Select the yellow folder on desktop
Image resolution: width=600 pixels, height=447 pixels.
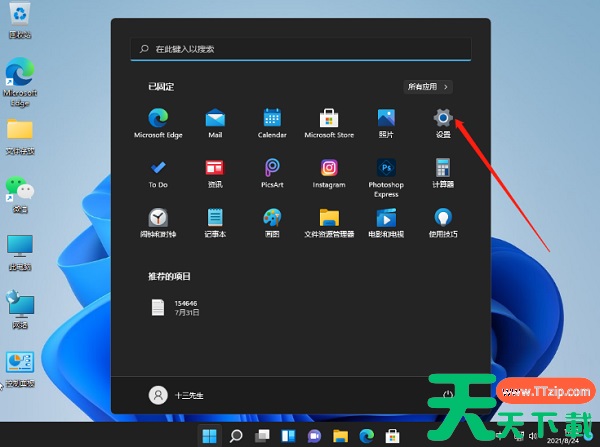click(20, 137)
